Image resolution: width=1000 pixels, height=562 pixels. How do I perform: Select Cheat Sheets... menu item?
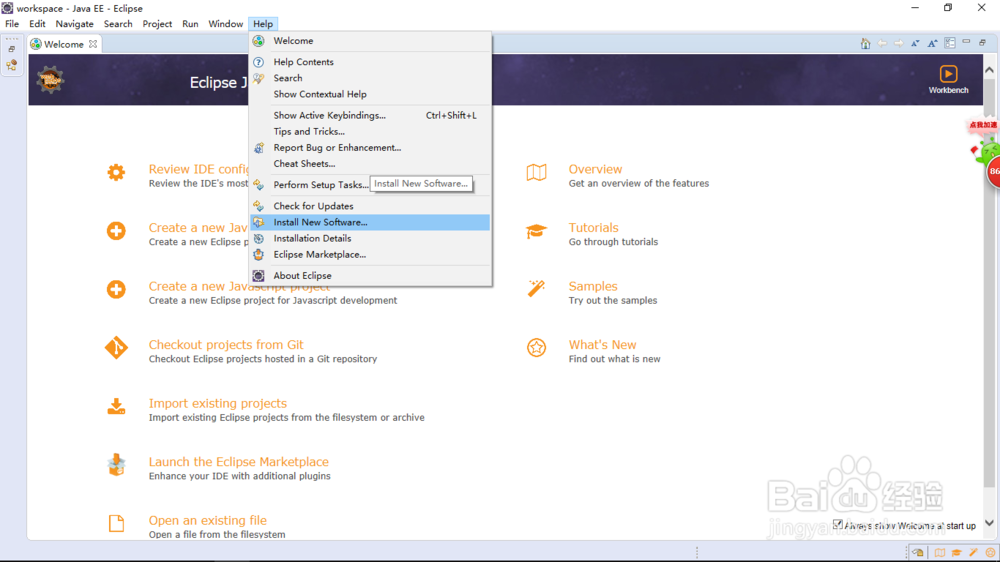[x=371, y=163]
